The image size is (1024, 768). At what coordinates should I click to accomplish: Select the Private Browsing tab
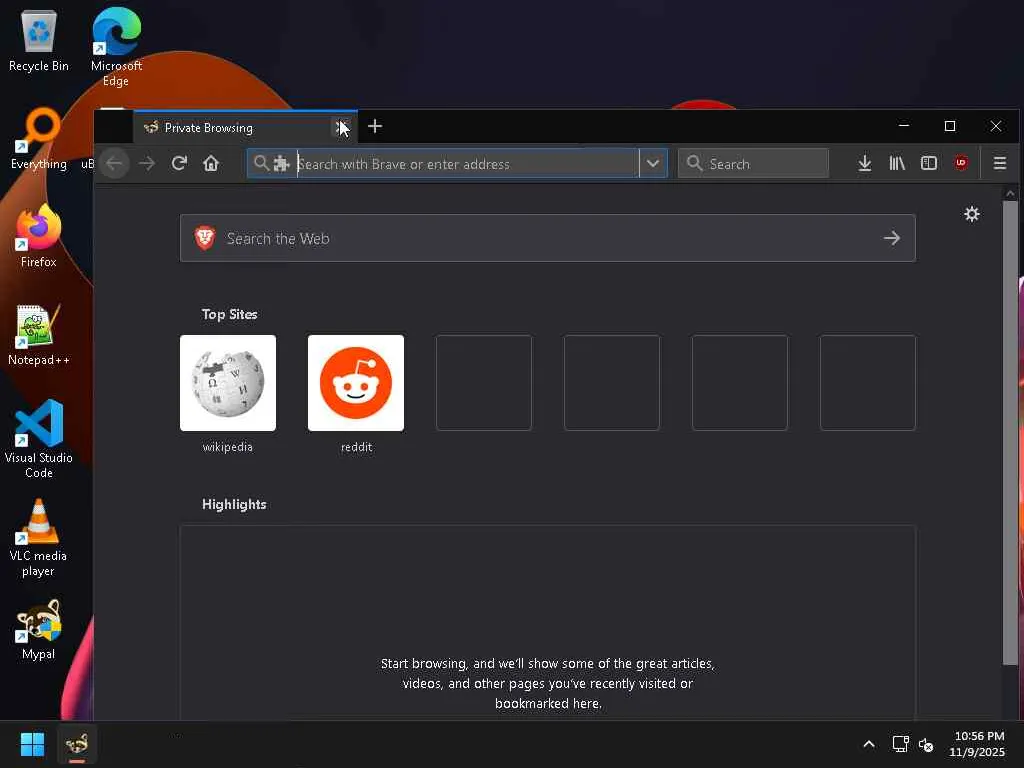coord(246,127)
